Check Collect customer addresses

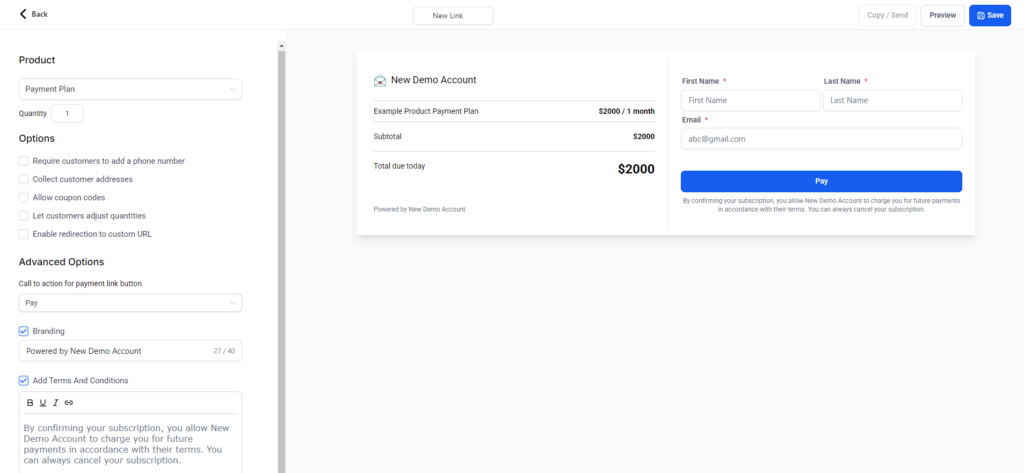point(24,179)
